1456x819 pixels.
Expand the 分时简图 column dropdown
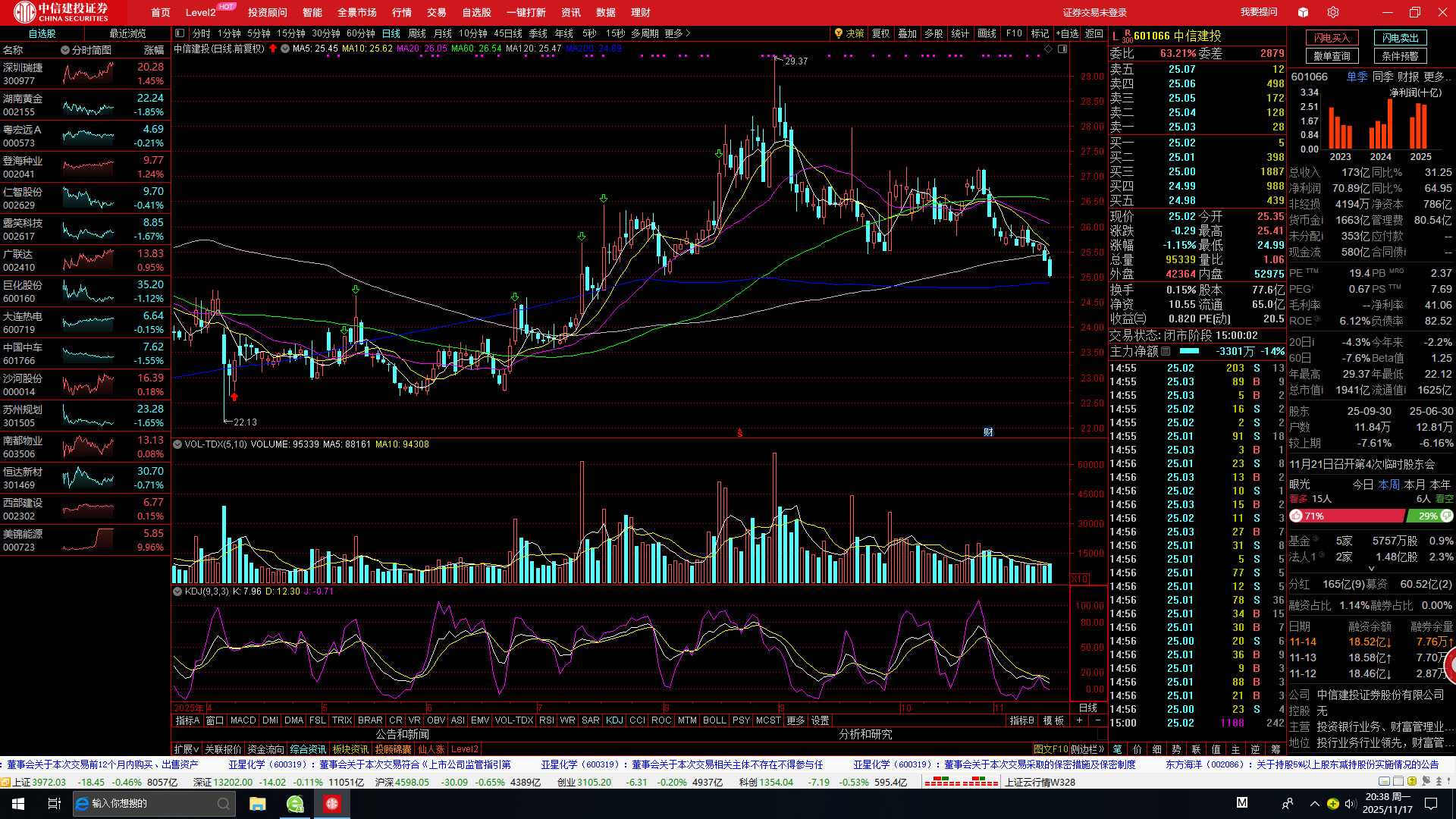click(65, 50)
